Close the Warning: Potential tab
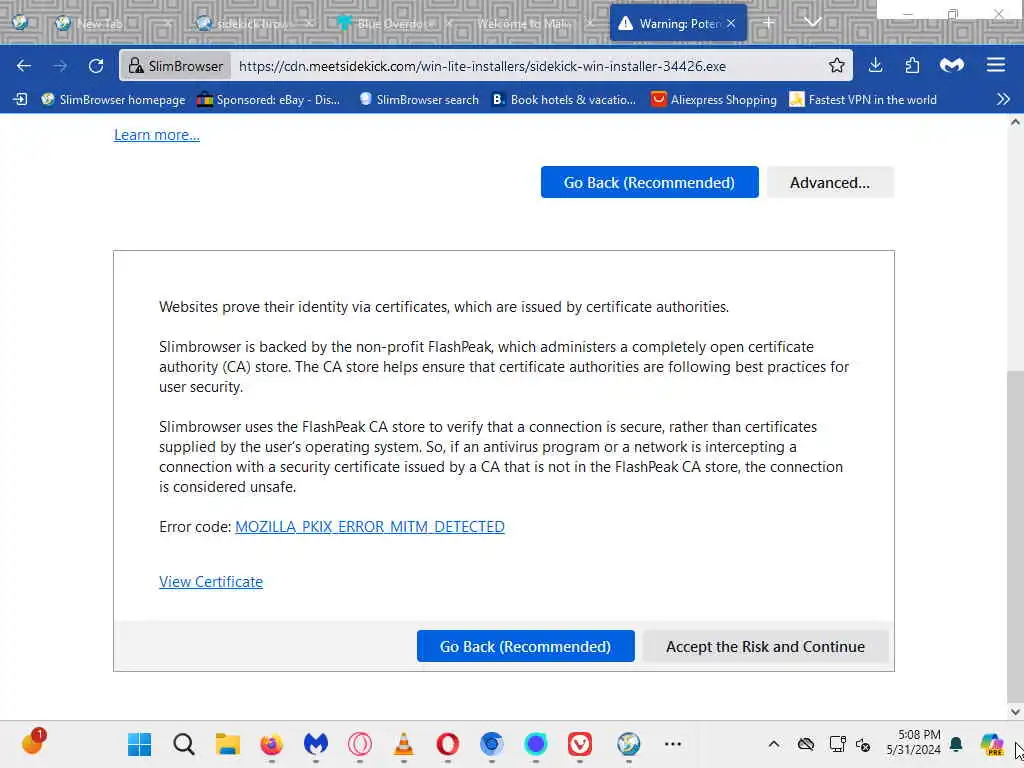This screenshot has height=768, width=1024. (x=731, y=24)
